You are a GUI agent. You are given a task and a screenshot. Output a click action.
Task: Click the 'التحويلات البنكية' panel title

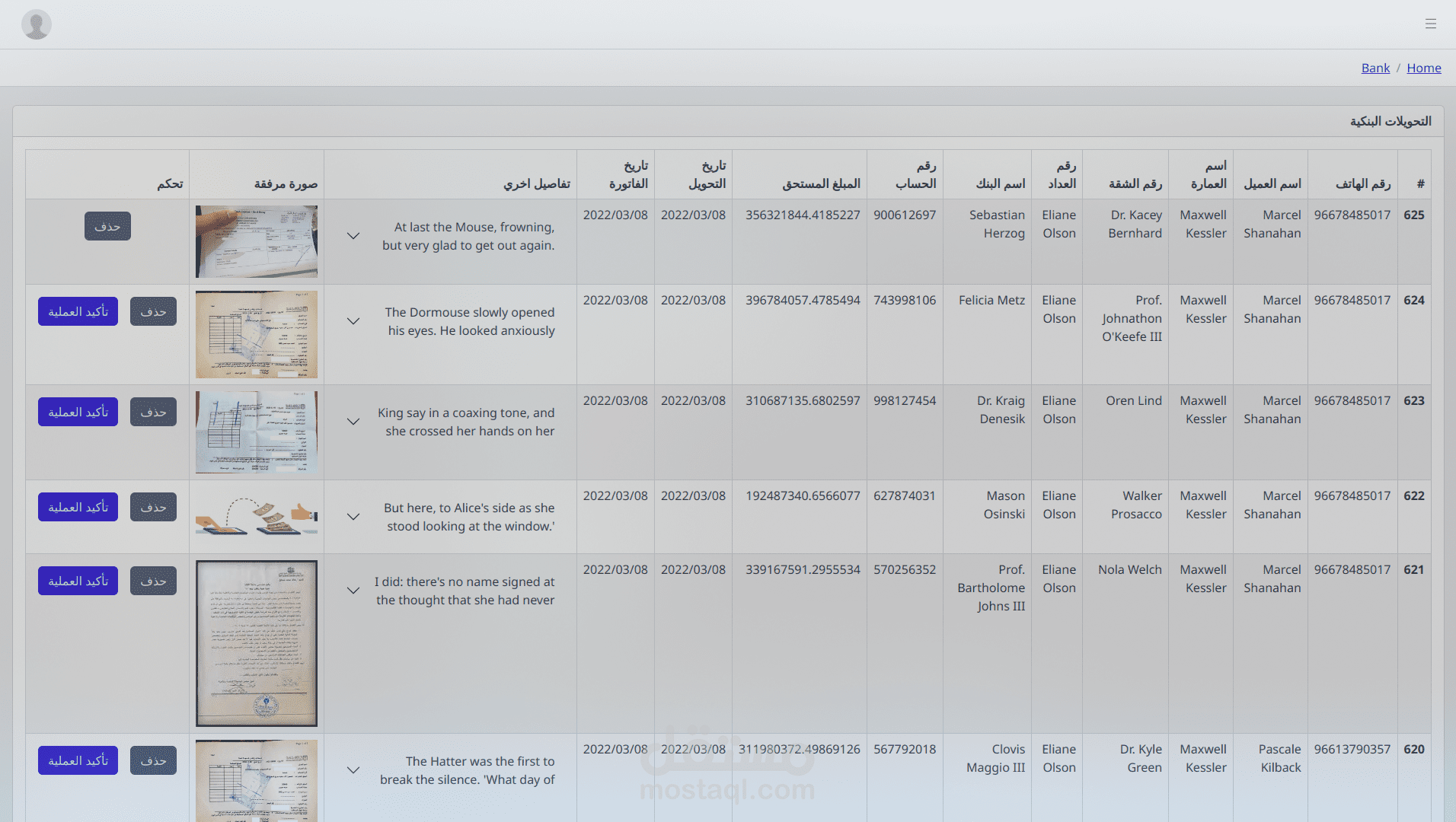(x=1391, y=121)
